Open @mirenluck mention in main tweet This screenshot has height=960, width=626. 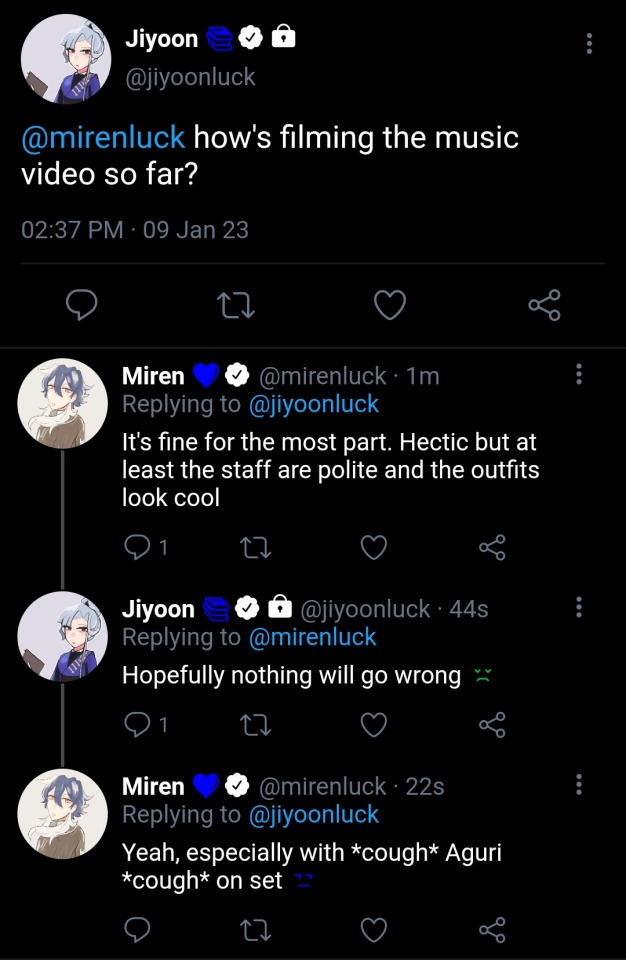103,137
